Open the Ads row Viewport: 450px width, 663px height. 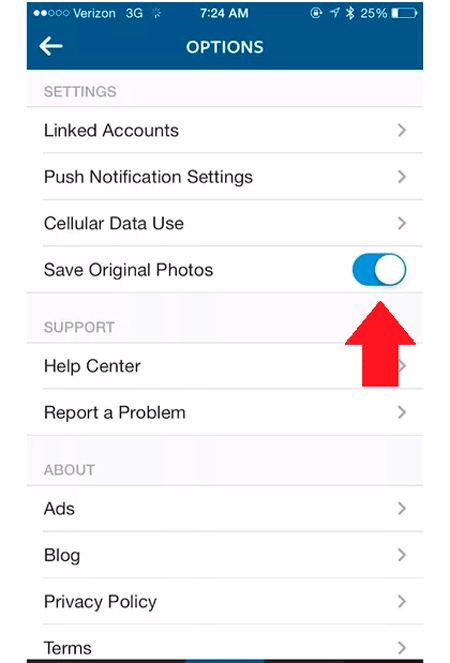point(225,508)
